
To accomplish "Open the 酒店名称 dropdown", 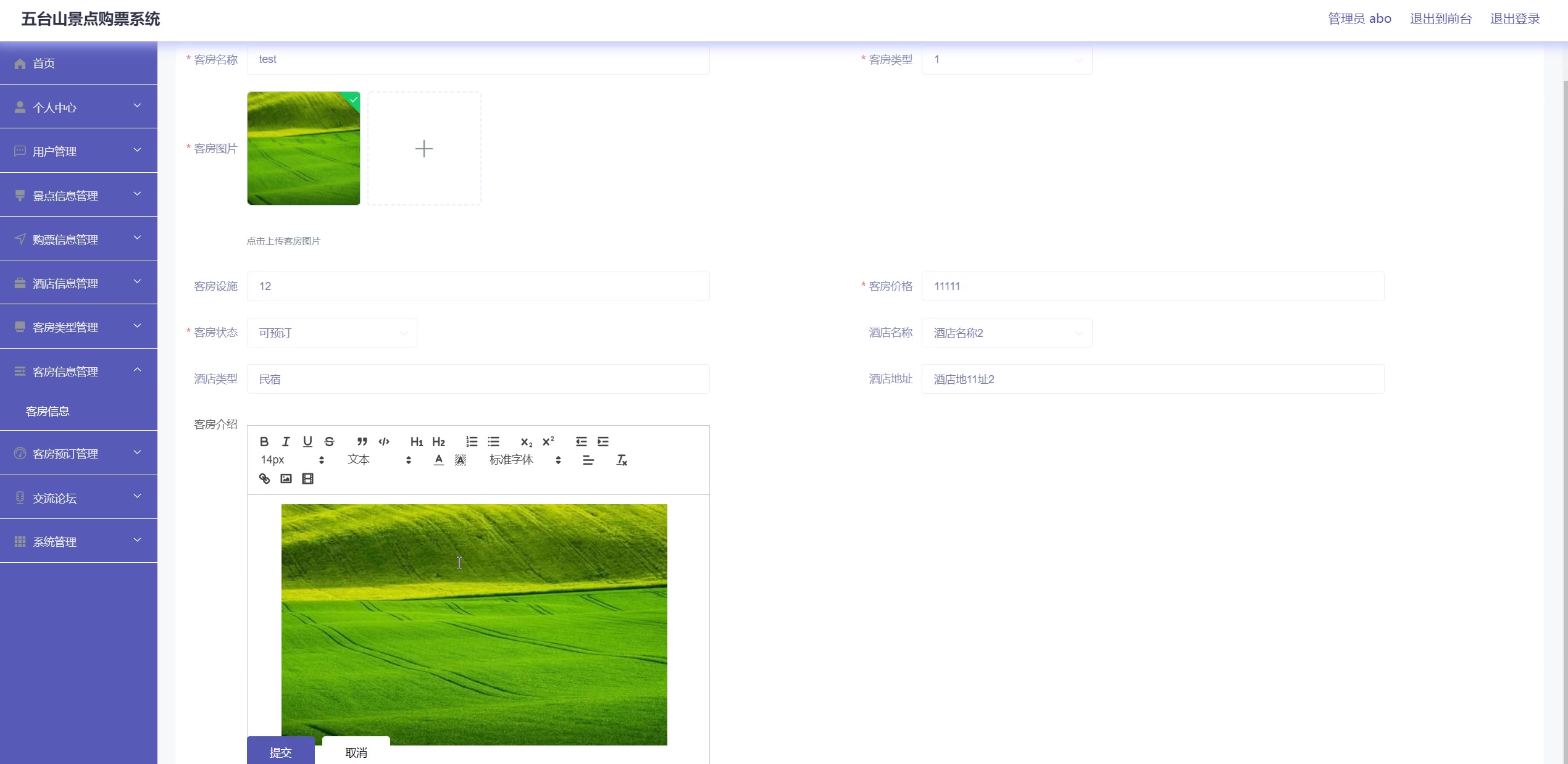I will 1006,333.
